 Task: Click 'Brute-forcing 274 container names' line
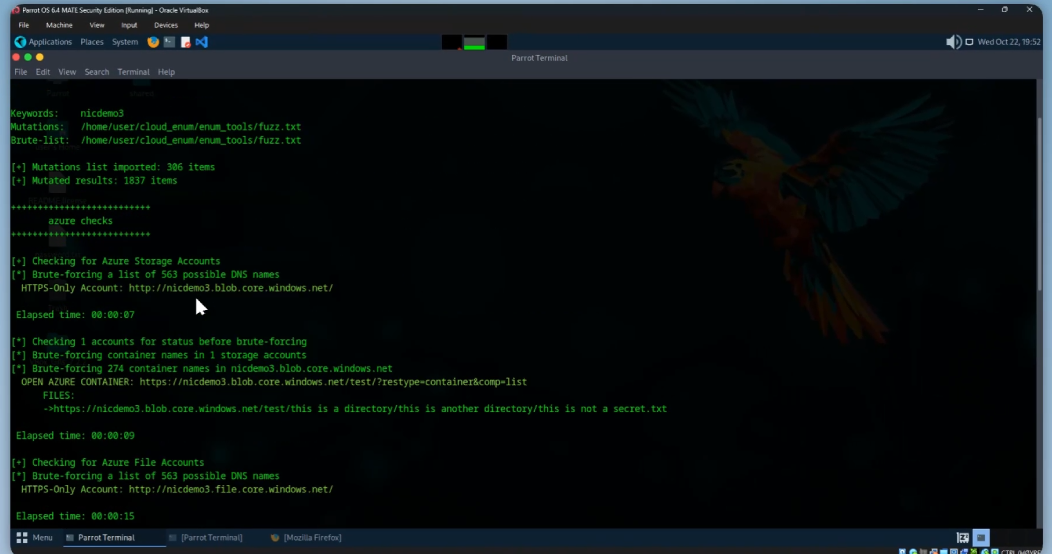[x=201, y=368]
